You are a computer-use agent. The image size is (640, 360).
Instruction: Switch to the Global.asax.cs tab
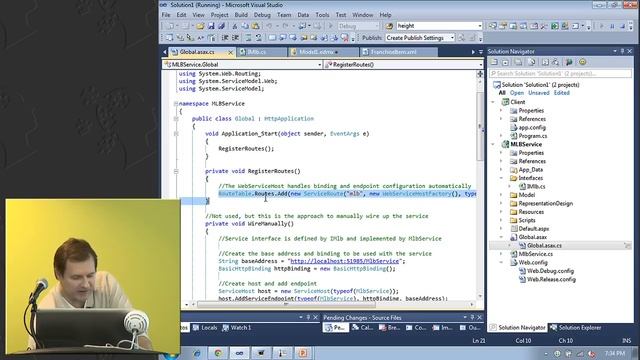tap(197, 52)
